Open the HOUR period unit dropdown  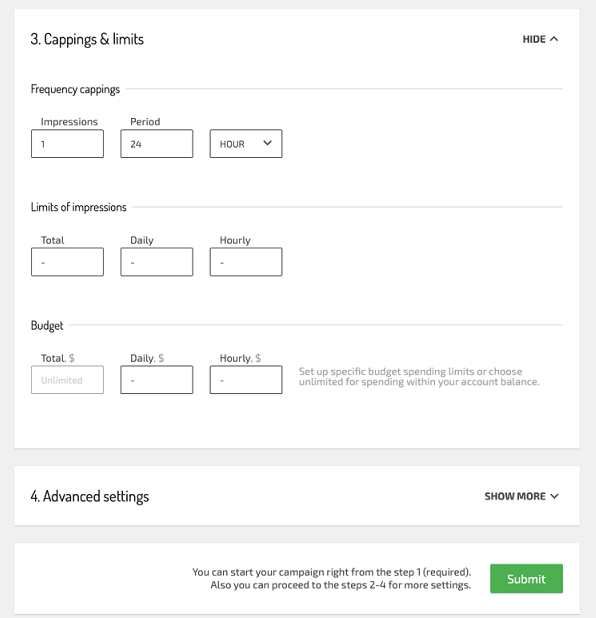[x=246, y=144]
